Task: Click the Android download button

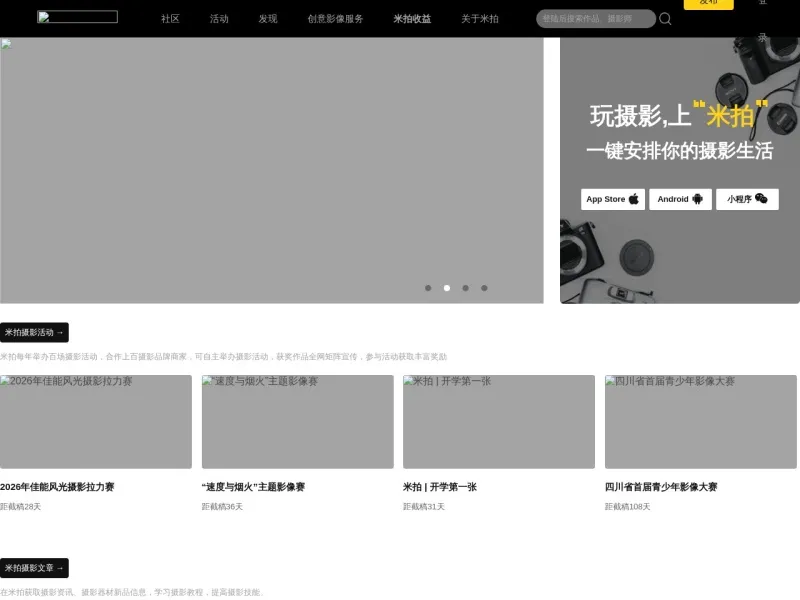Action: click(680, 199)
